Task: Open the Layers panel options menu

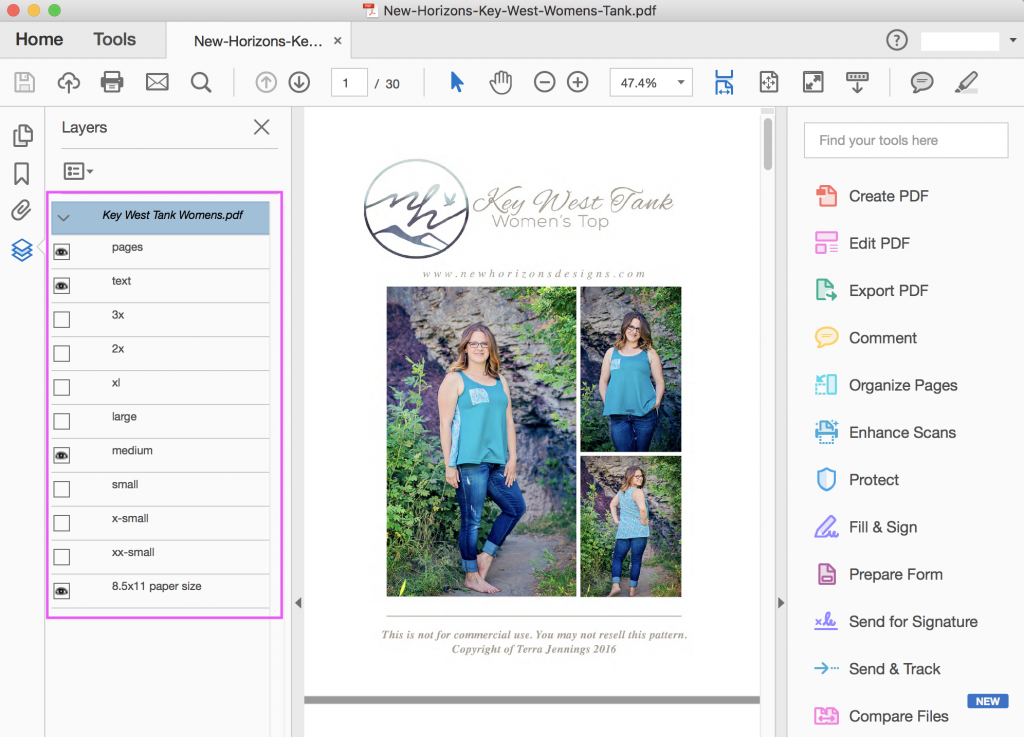Action: coord(78,172)
